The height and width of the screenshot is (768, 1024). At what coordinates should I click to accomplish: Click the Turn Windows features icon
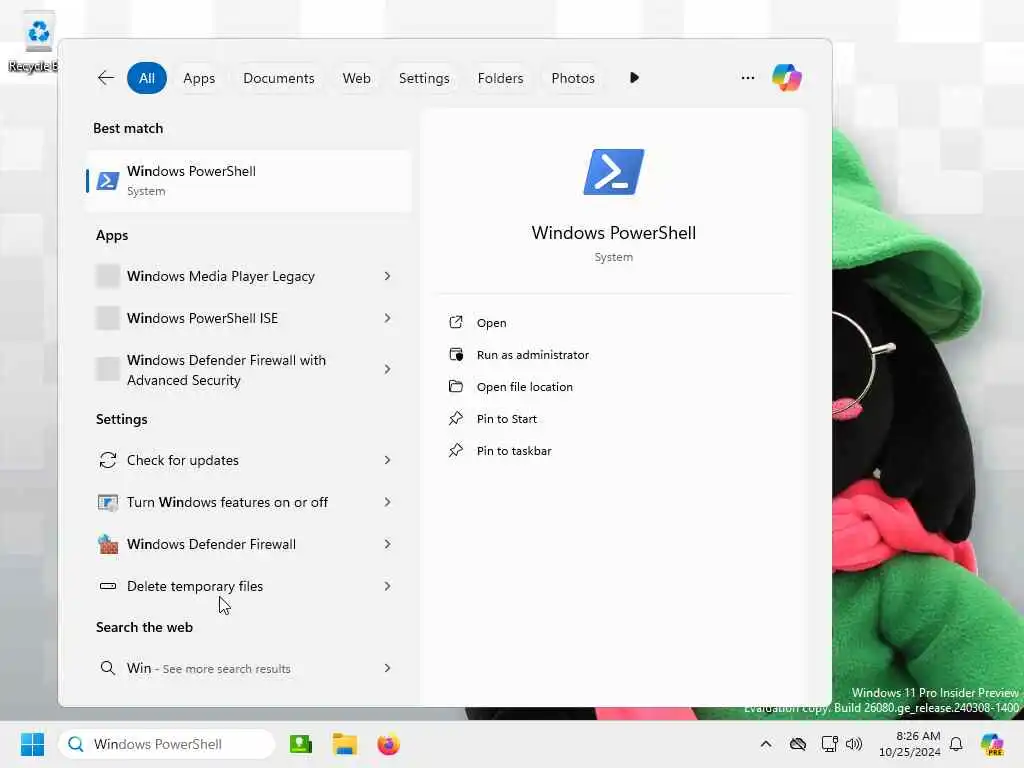click(108, 502)
